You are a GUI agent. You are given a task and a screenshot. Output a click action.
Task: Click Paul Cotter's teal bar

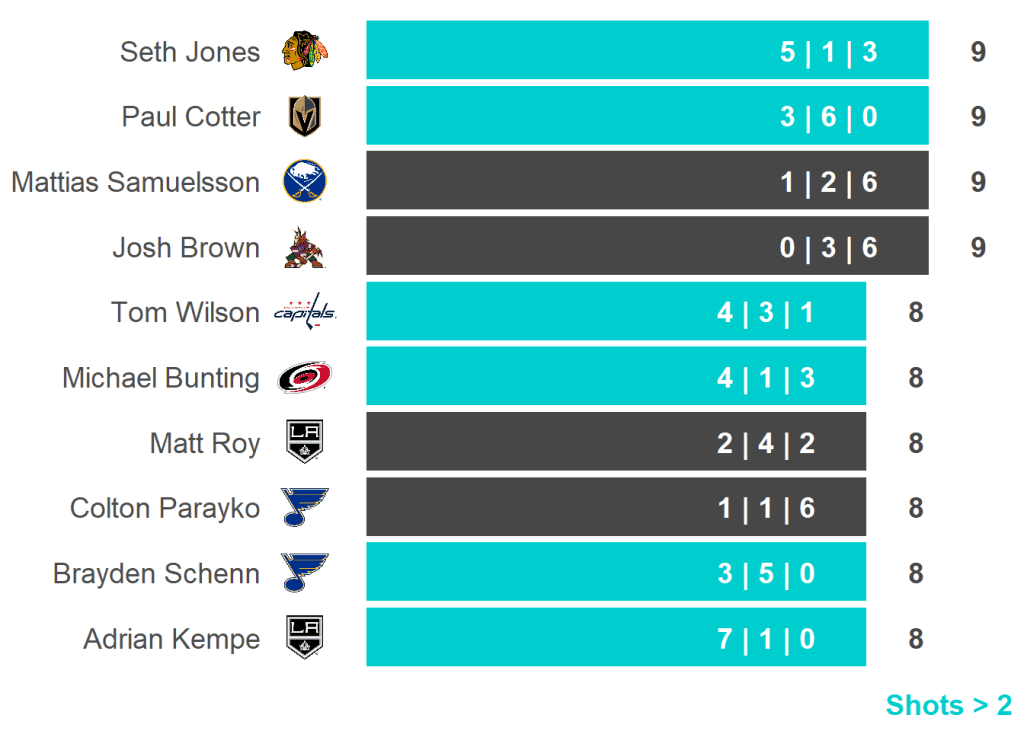[646, 116]
